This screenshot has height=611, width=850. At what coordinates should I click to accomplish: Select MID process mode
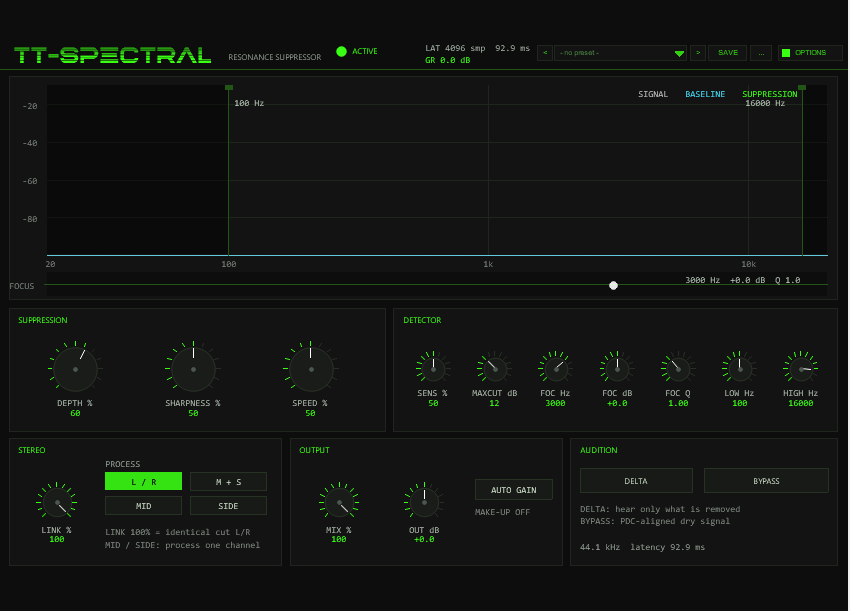(x=144, y=505)
